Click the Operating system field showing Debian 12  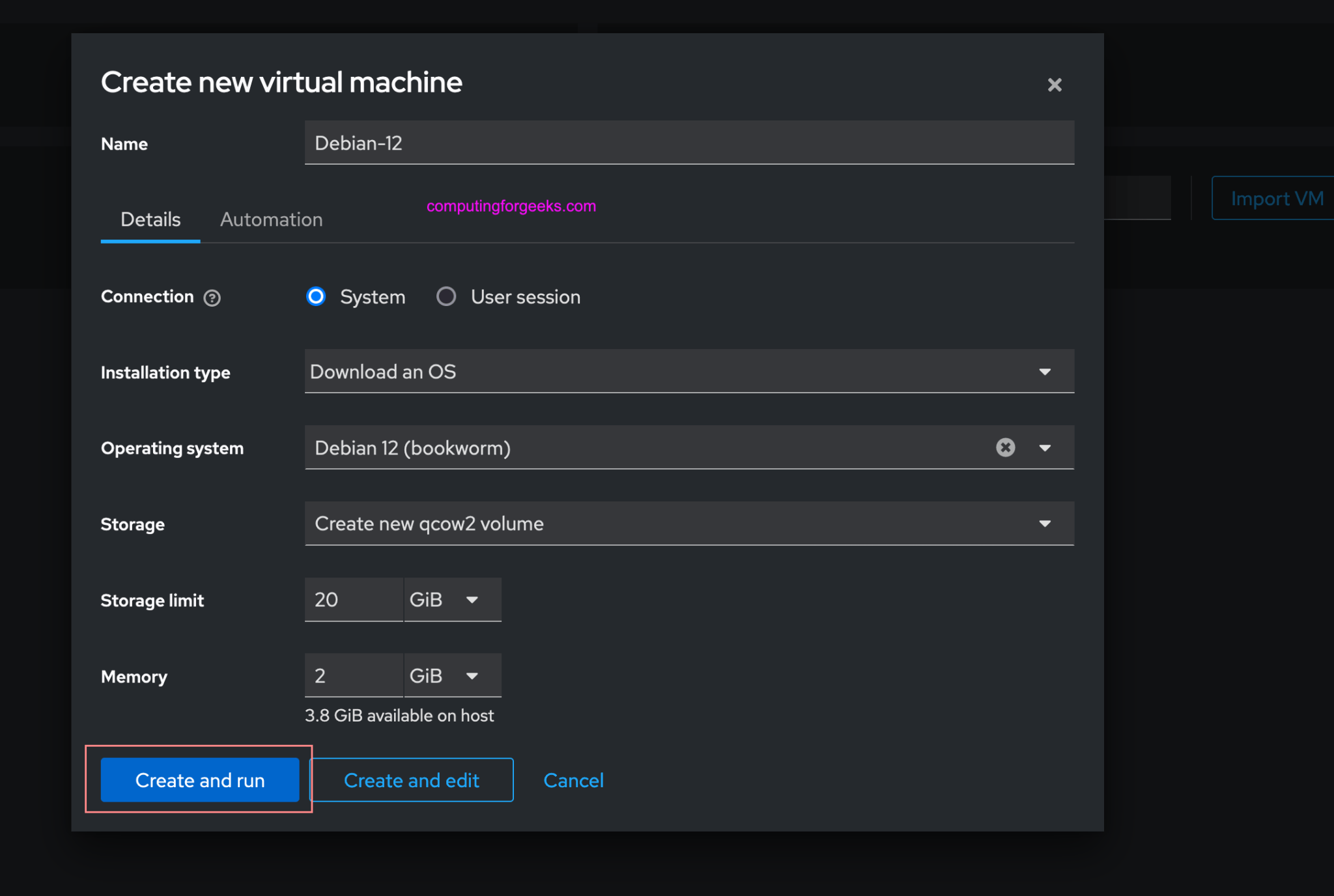tap(651, 447)
